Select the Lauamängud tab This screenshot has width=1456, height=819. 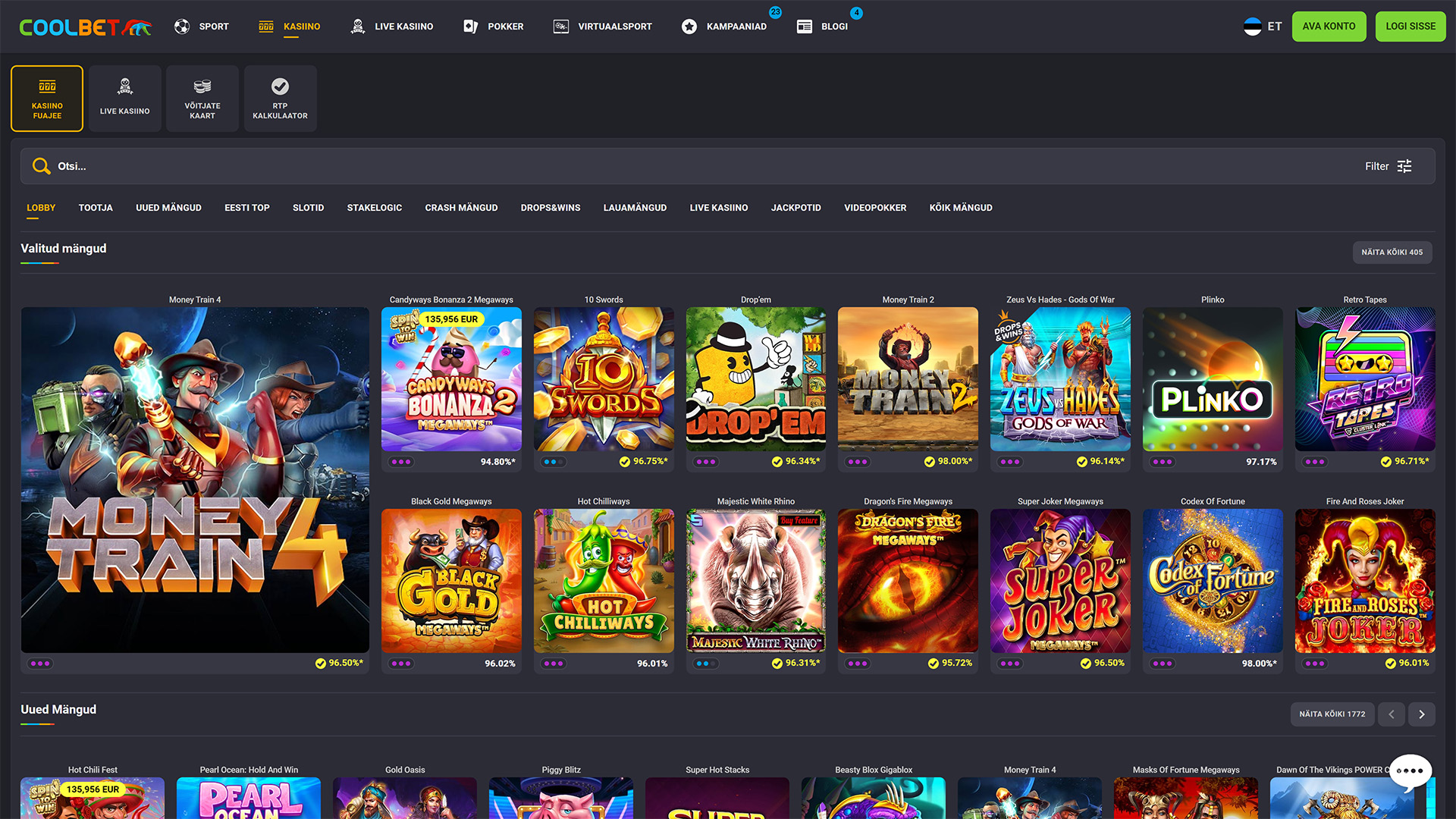tap(635, 208)
